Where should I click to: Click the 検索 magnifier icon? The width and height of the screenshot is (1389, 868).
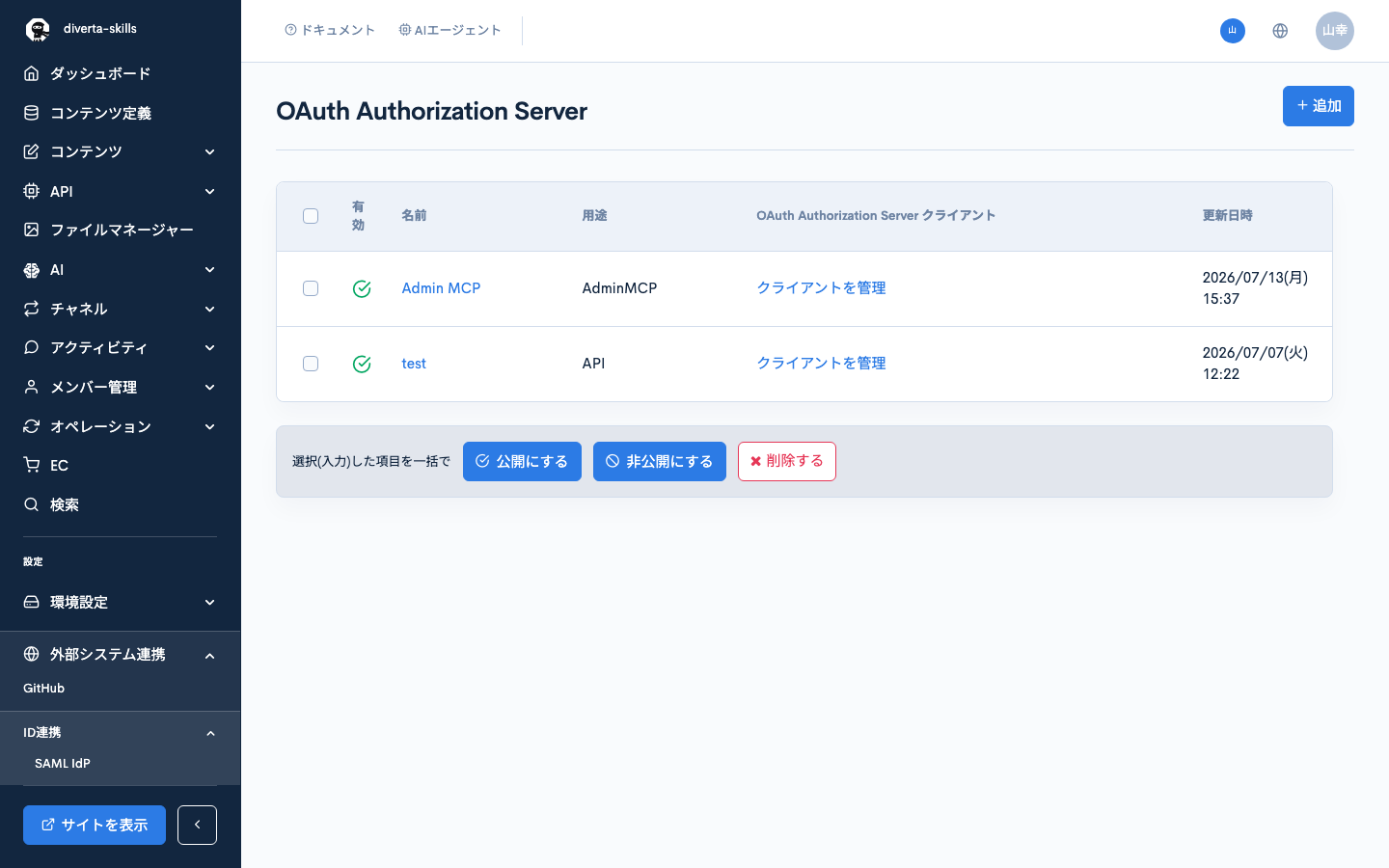(32, 504)
